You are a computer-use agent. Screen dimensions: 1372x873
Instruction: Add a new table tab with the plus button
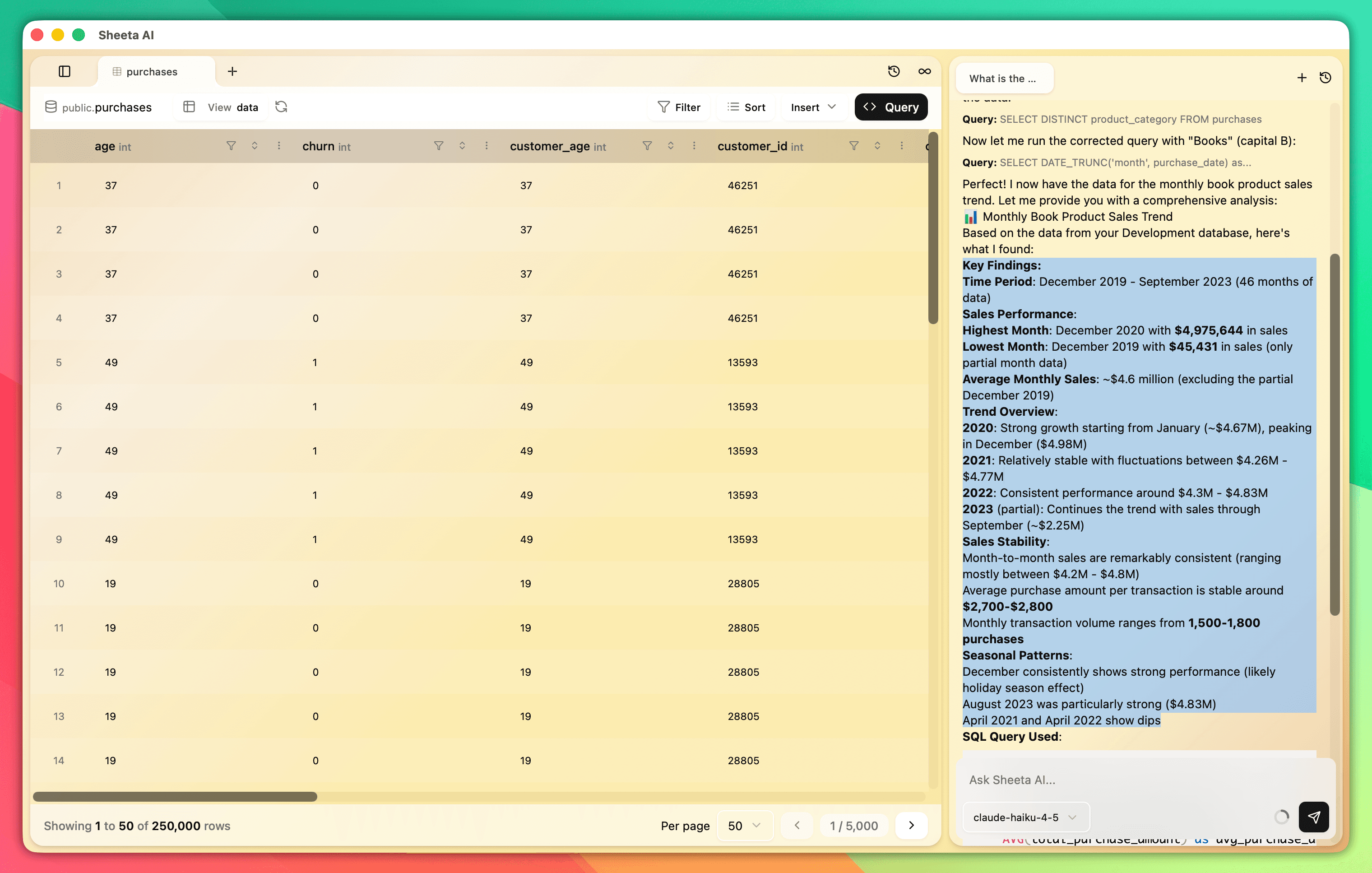(232, 71)
